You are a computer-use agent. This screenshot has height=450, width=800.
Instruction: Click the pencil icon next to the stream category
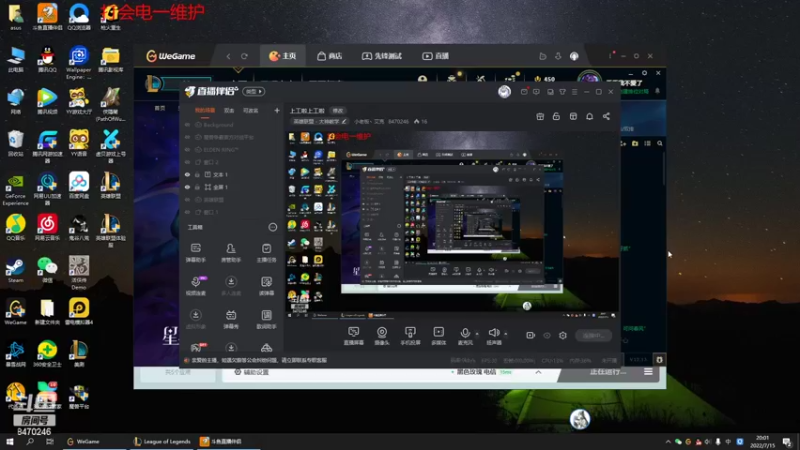tap(344, 121)
